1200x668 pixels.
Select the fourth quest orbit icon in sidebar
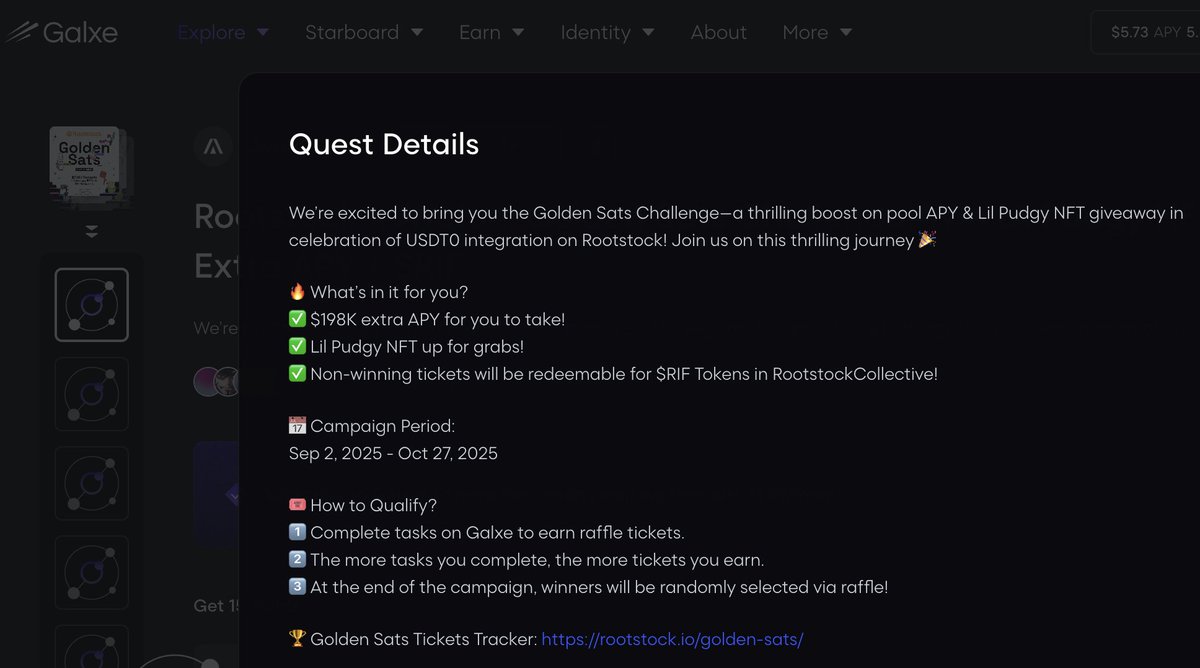tap(91, 572)
